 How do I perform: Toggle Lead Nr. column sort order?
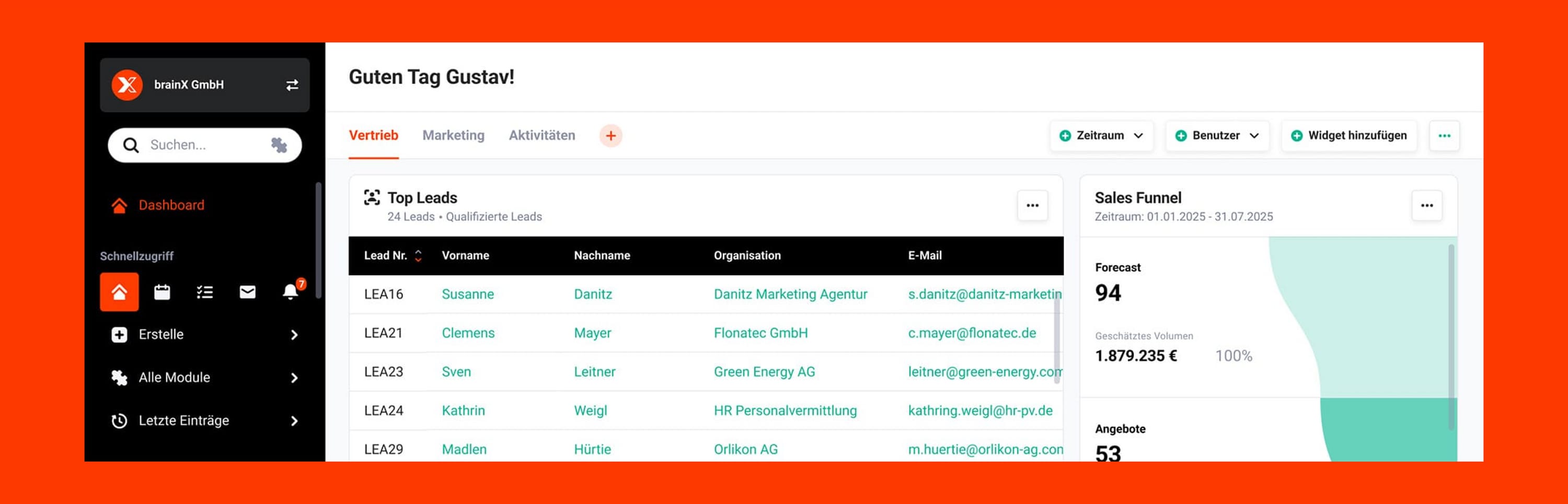[418, 256]
